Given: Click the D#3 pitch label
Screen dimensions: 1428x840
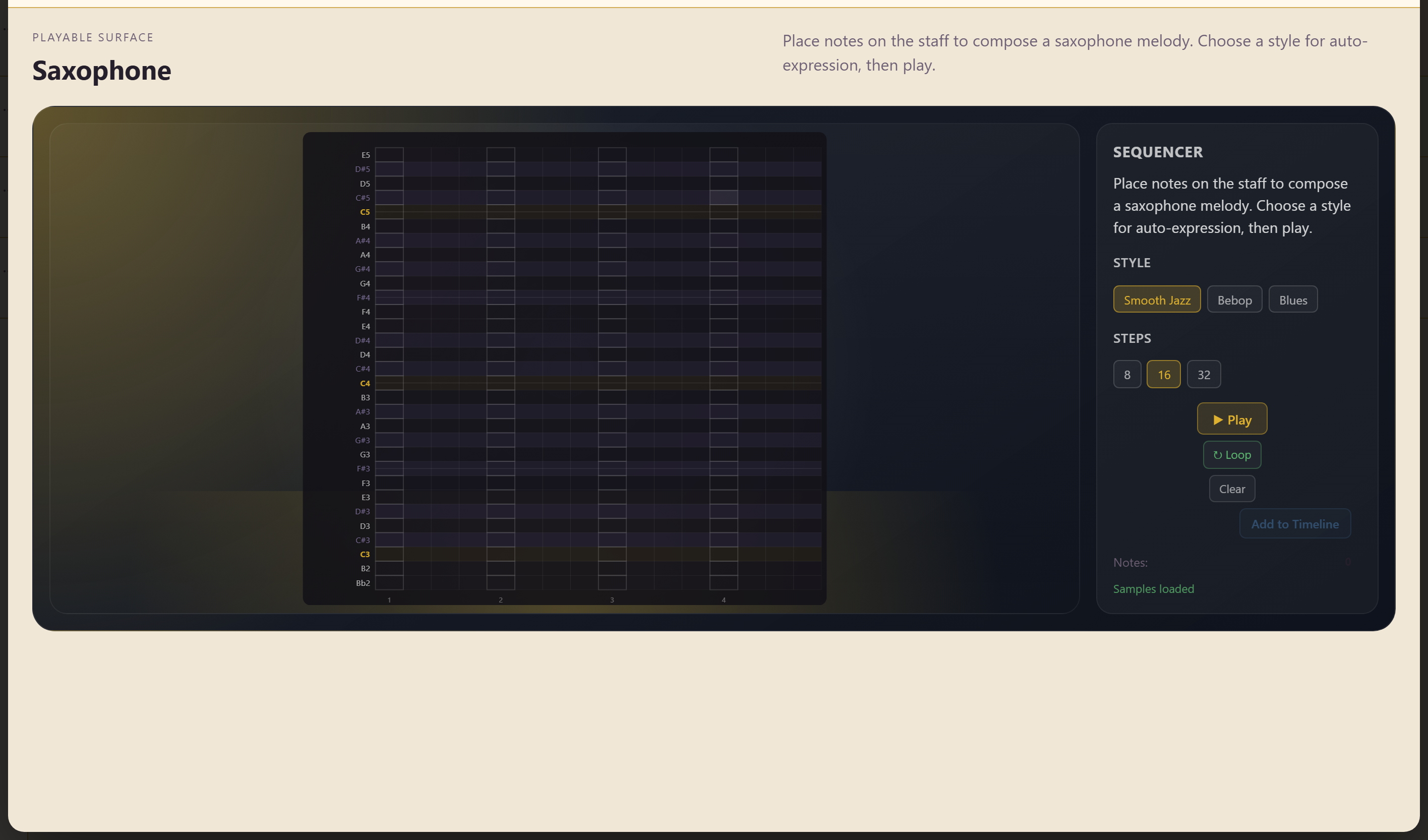Looking at the screenshot, I should pos(363,511).
